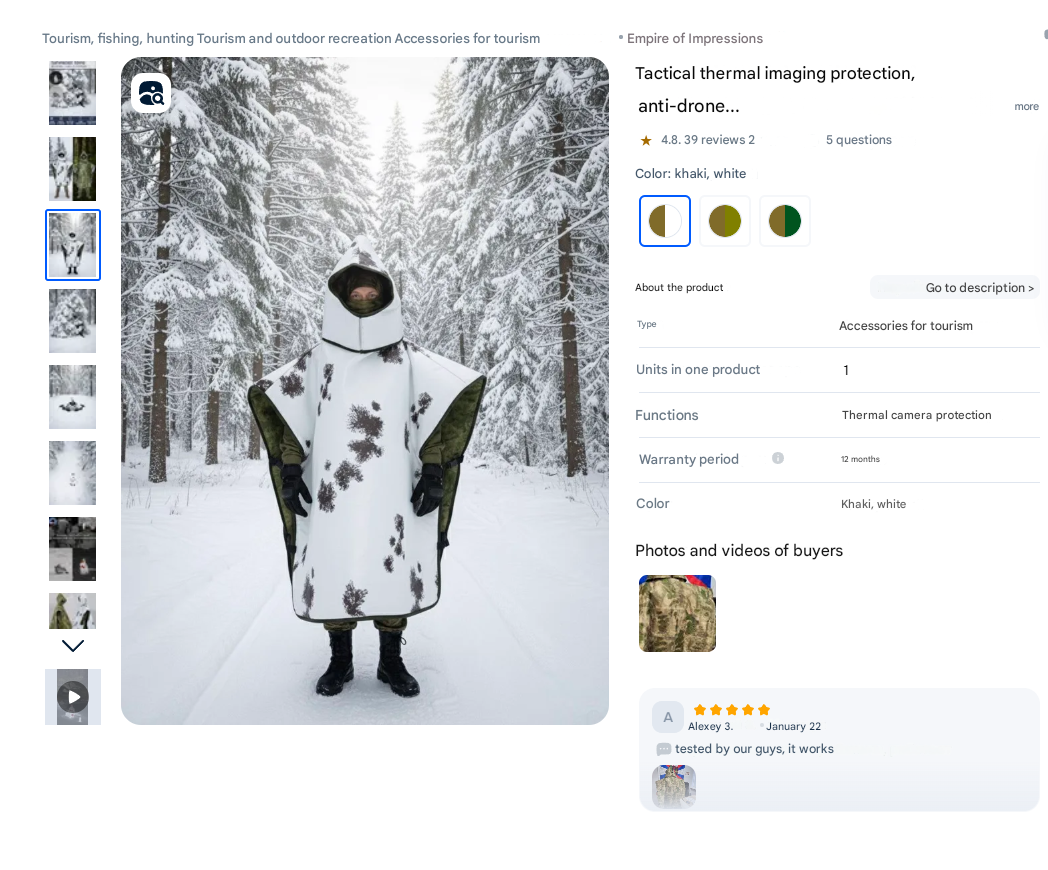Expand more thumbnails with down chevron

(73, 645)
